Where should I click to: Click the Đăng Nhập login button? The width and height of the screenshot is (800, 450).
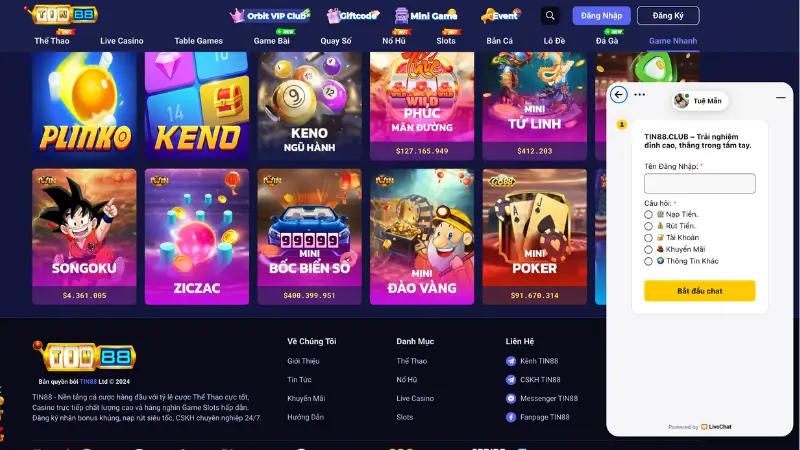click(602, 16)
